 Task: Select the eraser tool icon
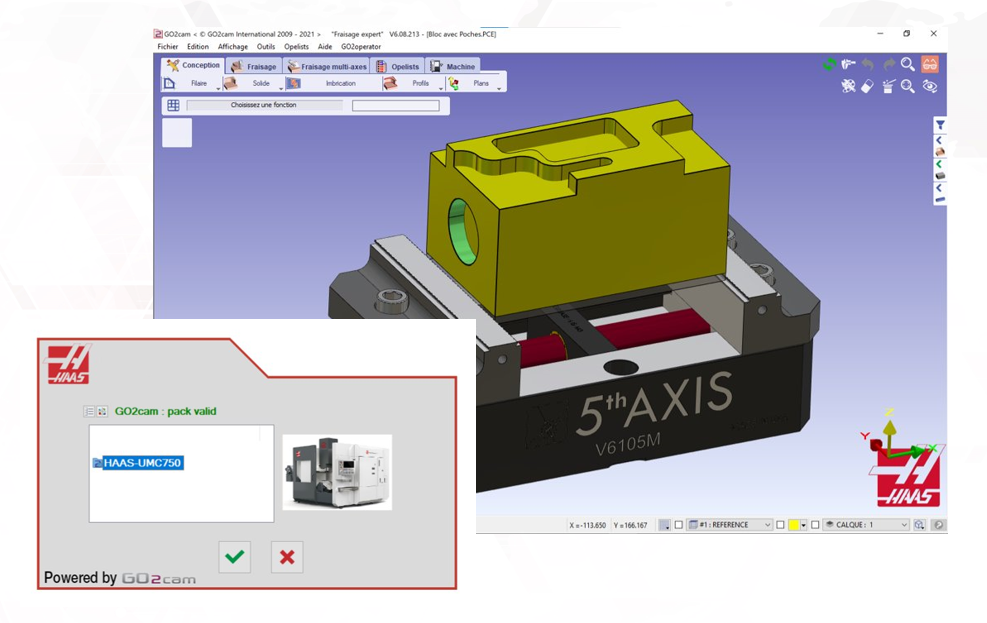coord(867,86)
